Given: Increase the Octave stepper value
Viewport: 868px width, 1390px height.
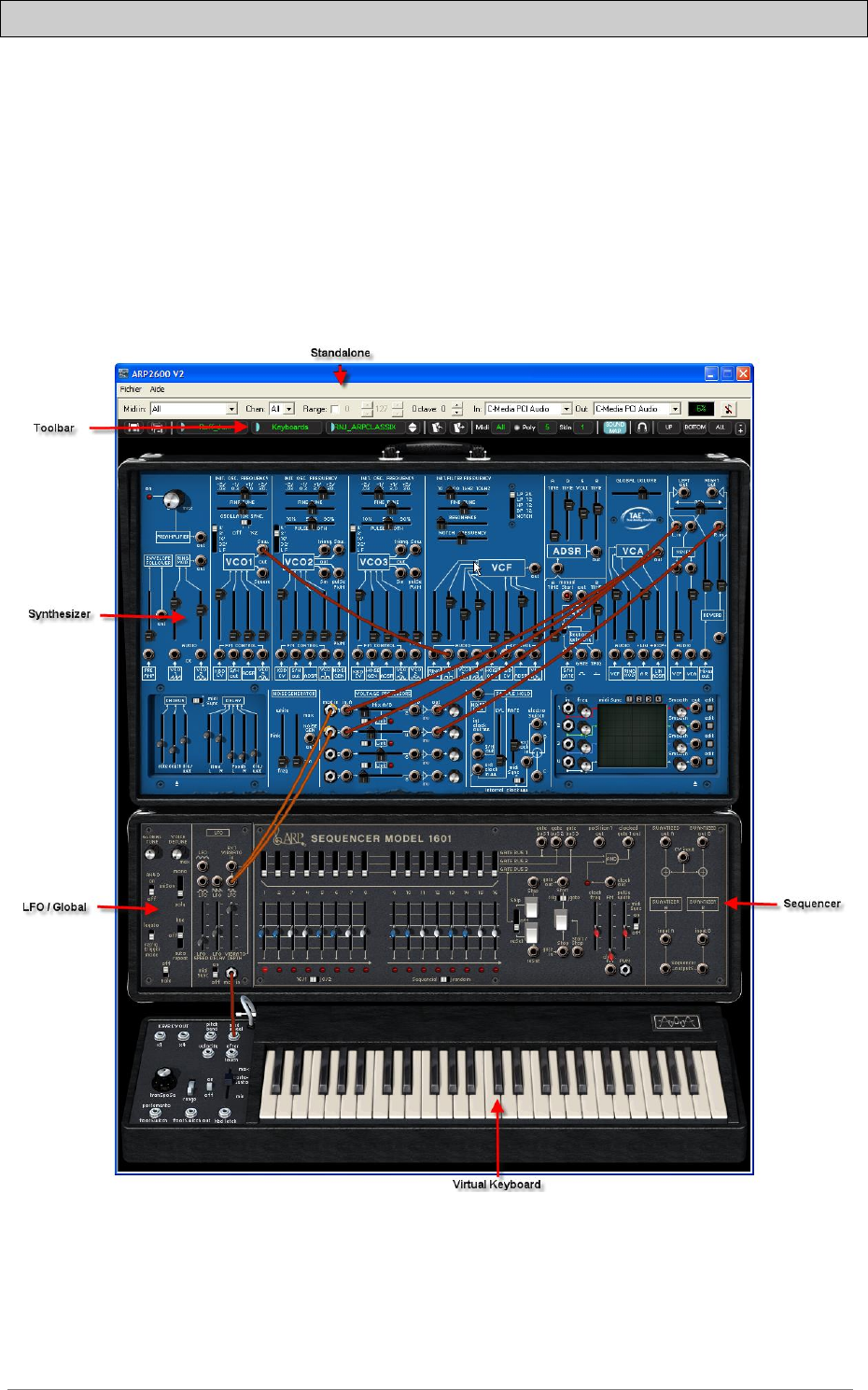Looking at the screenshot, I should click(457, 406).
